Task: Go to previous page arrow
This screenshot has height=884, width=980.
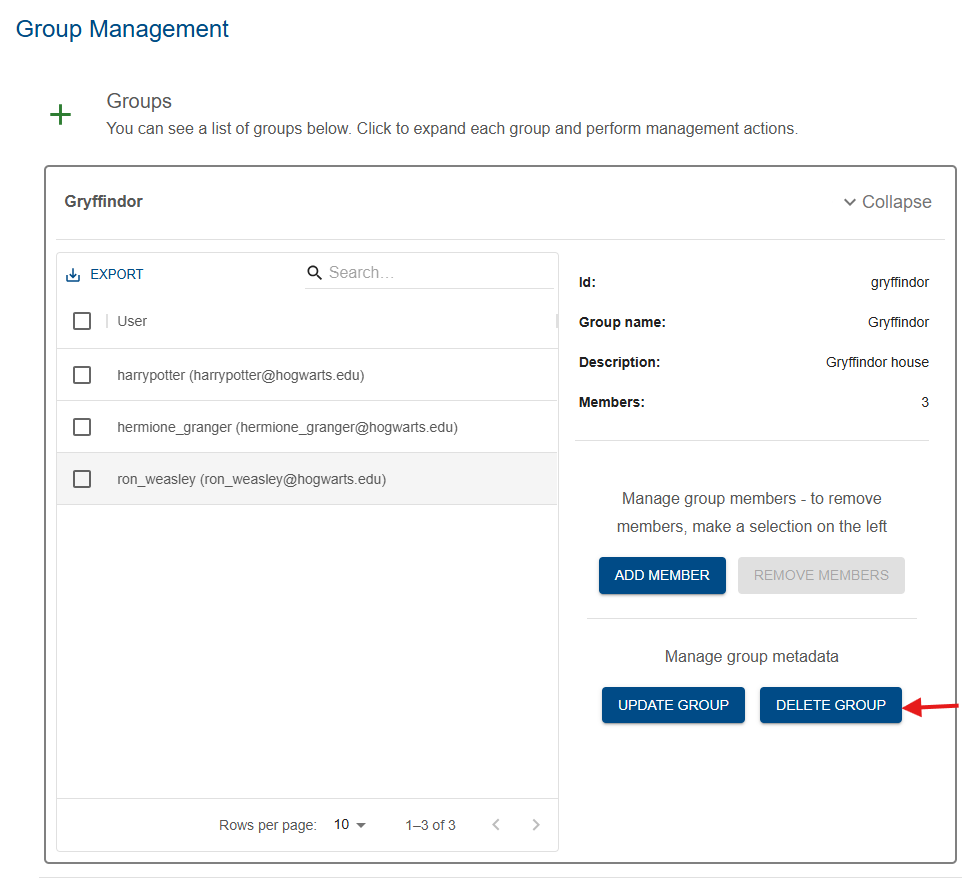Action: (x=496, y=825)
